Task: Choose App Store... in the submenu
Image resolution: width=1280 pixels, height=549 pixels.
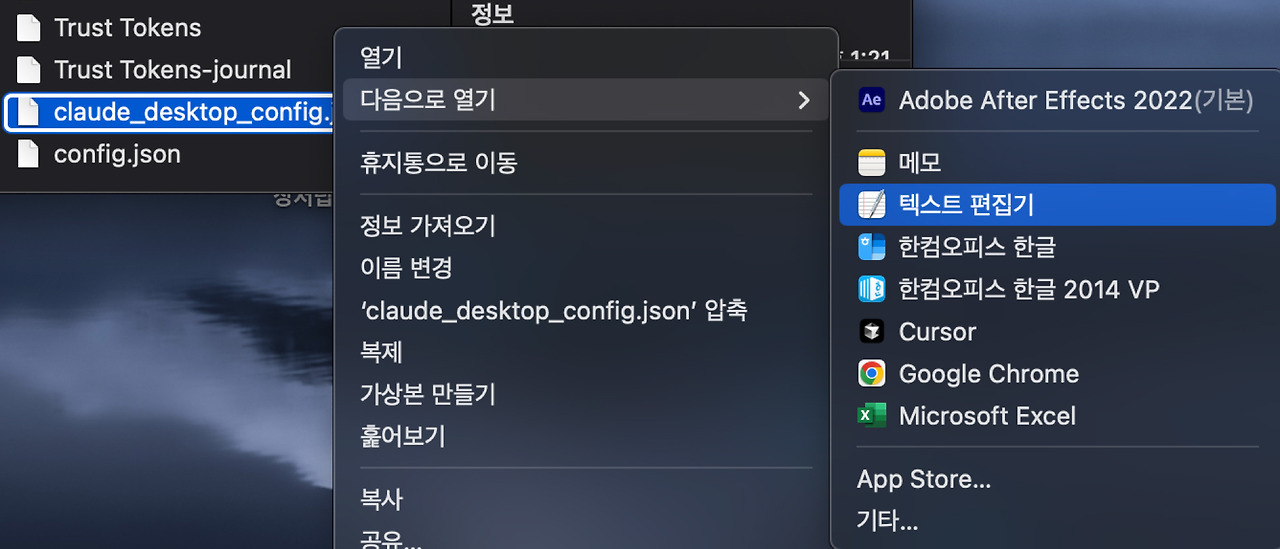Action: click(x=1058, y=480)
